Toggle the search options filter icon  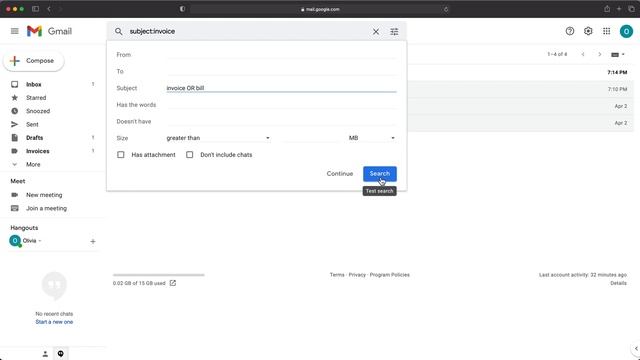tap(394, 31)
